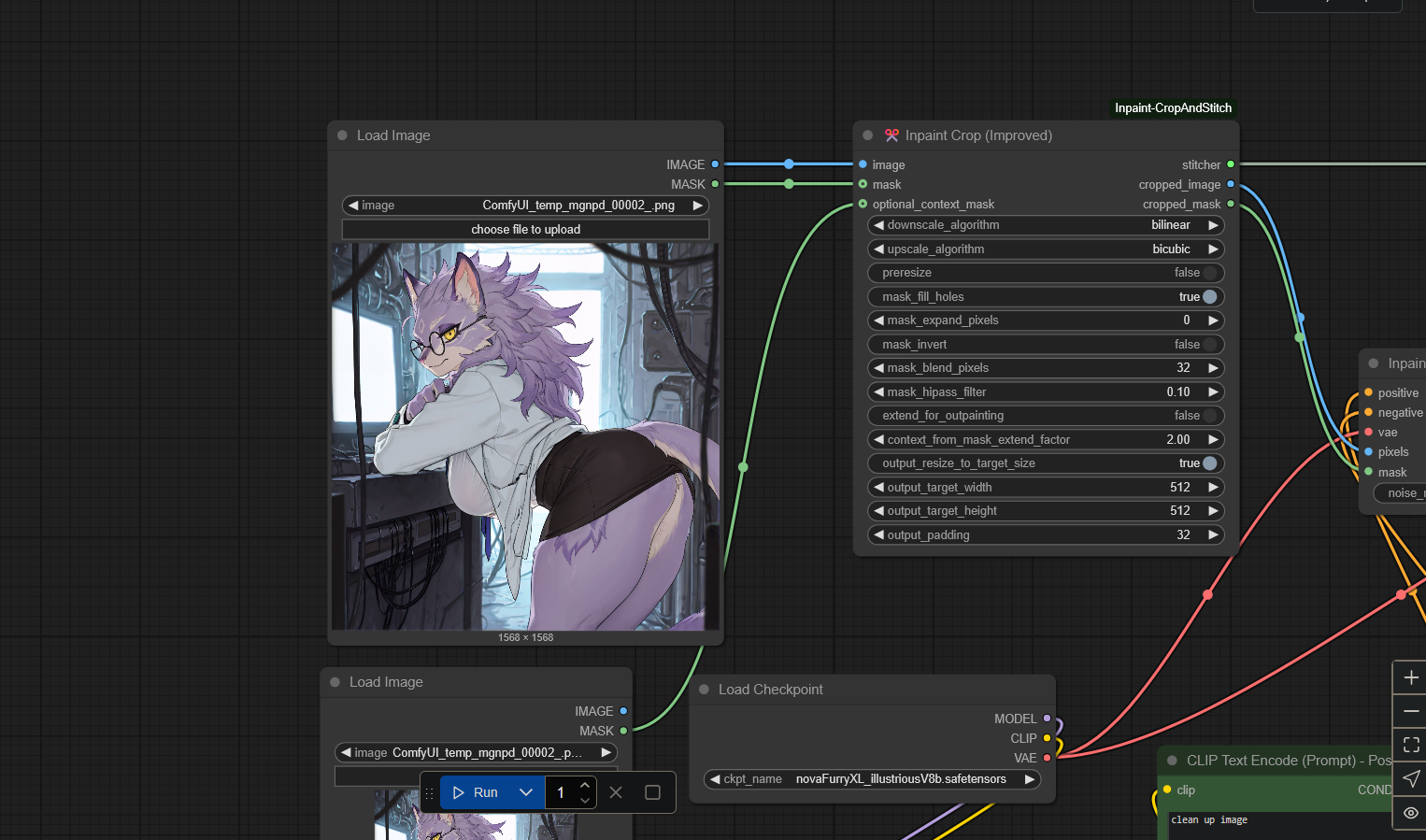Image resolution: width=1426 pixels, height=840 pixels.
Task: Click the cropped_mask output socket
Action: [x=1231, y=204]
